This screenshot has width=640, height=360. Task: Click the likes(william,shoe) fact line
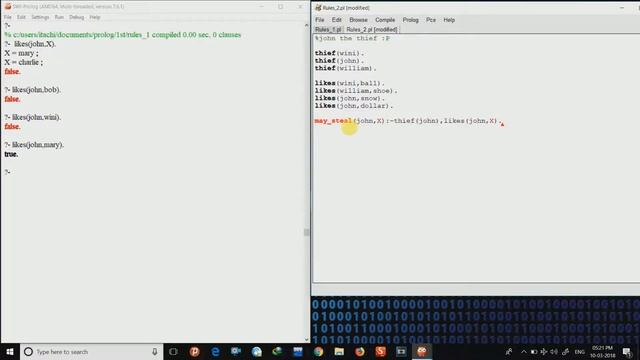point(356,91)
